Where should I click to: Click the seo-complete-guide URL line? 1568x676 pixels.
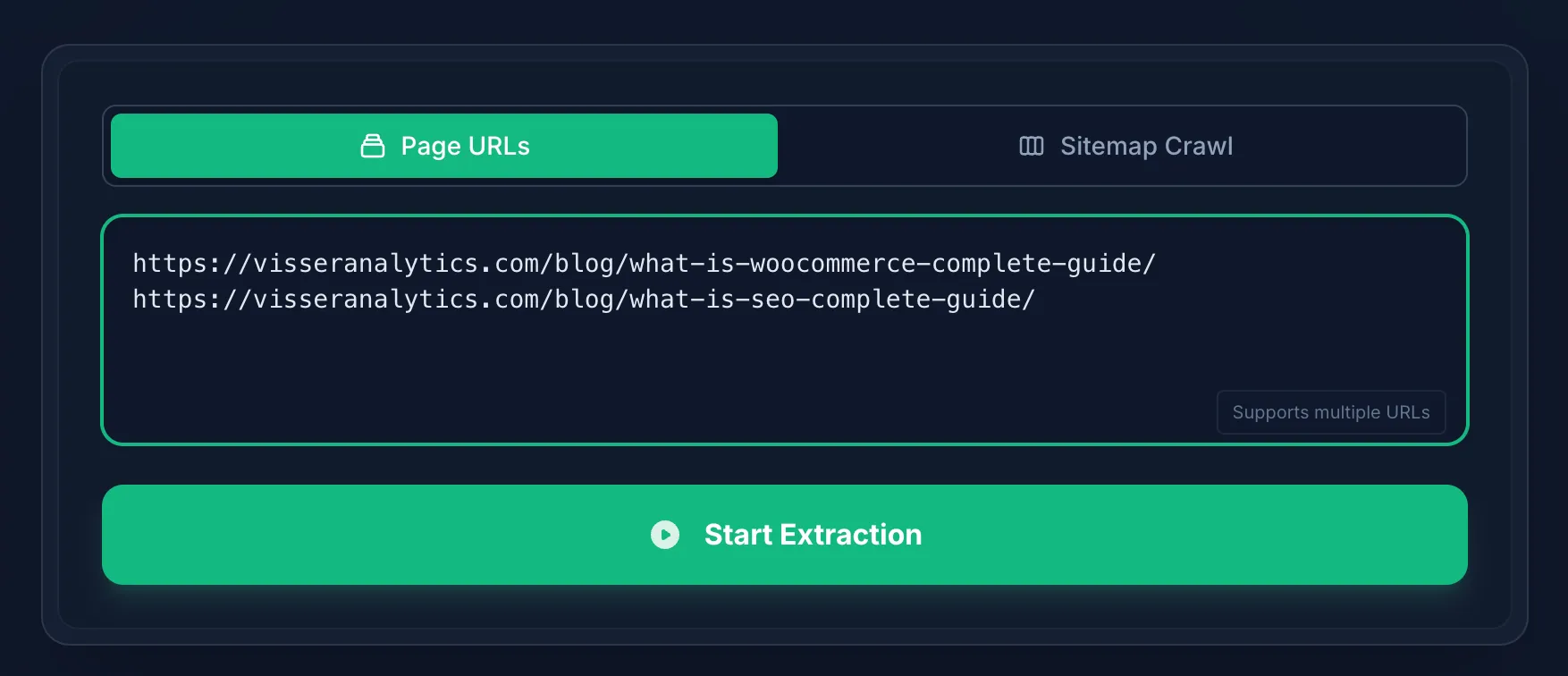pyautogui.click(x=584, y=300)
